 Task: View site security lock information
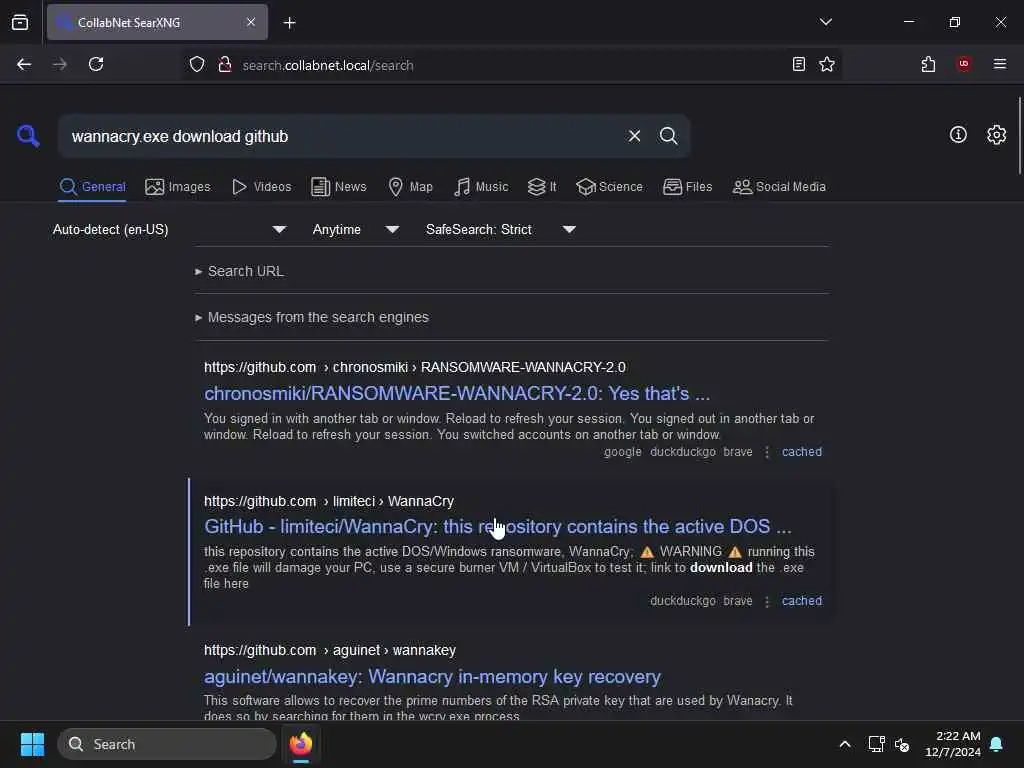225,65
